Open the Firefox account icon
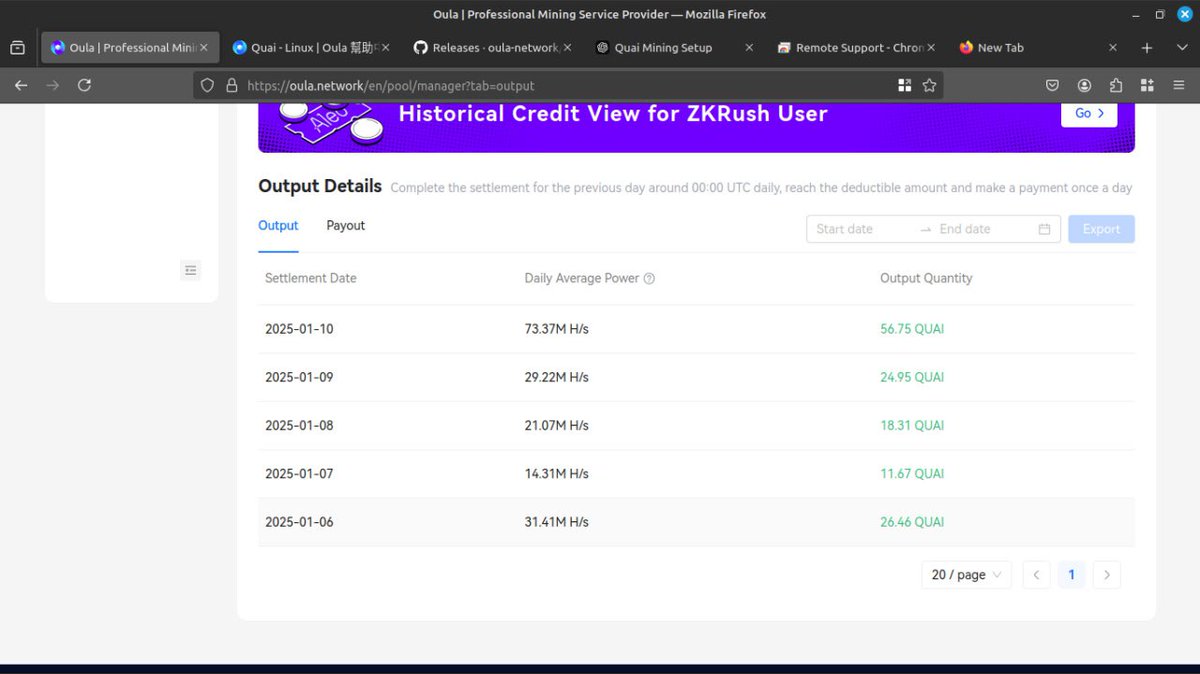The width and height of the screenshot is (1200, 674). click(1084, 86)
